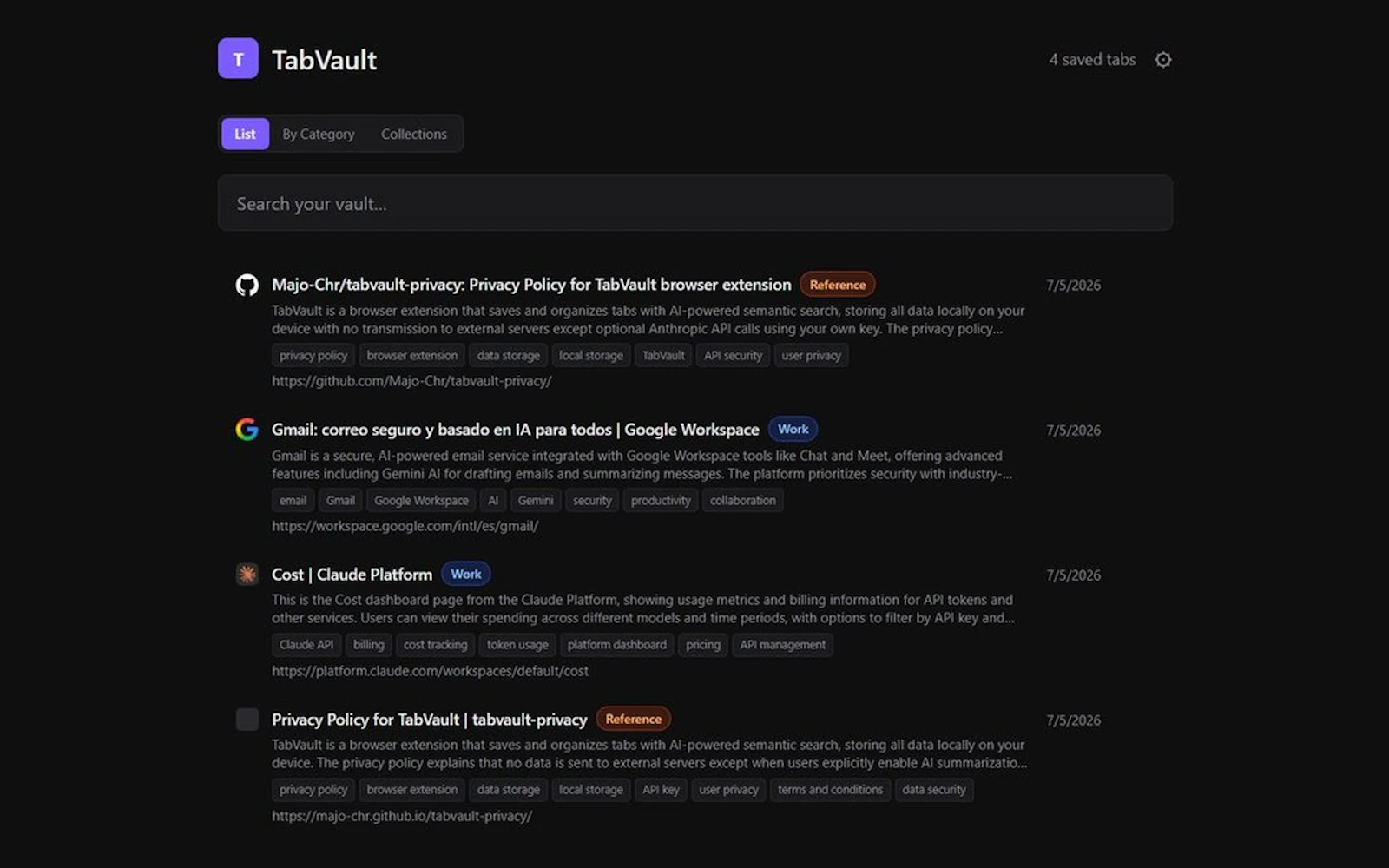Image resolution: width=1389 pixels, height=868 pixels.
Task: Select the billing tag
Action: point(368,645)
